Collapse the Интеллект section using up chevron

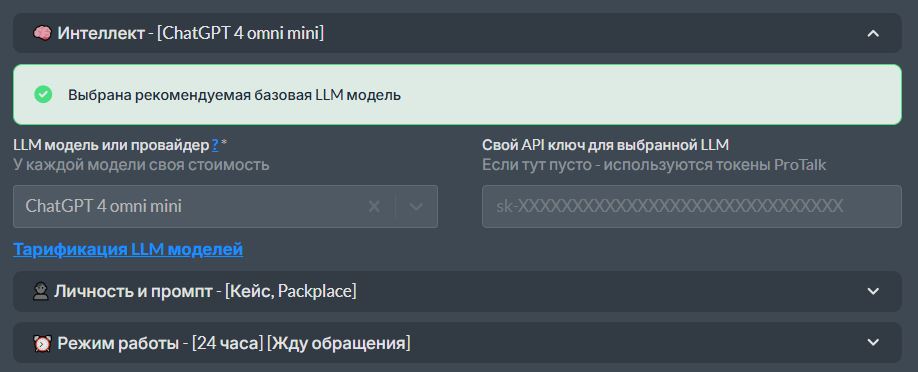point(873,33)
